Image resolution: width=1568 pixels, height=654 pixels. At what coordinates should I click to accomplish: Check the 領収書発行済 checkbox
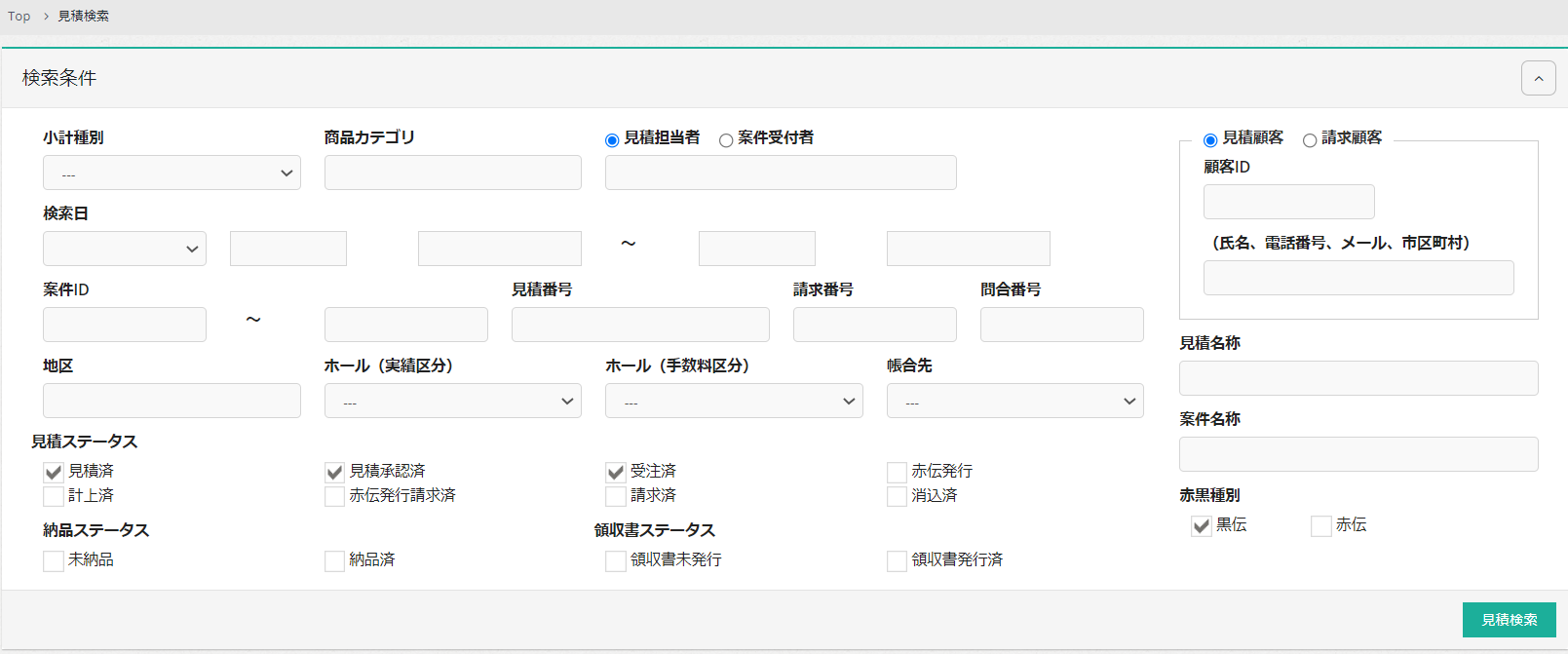click(897, 561)
